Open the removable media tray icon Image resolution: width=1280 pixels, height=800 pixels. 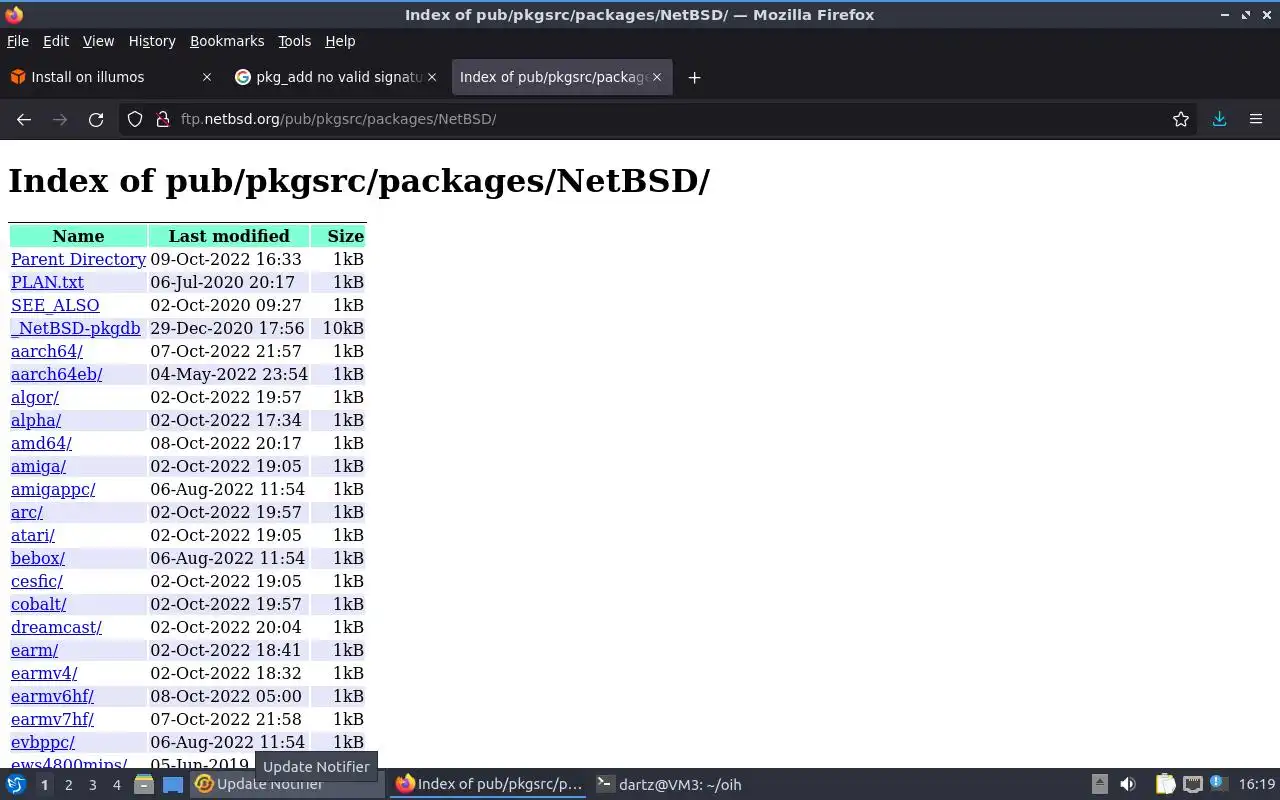click(1099, 785)
